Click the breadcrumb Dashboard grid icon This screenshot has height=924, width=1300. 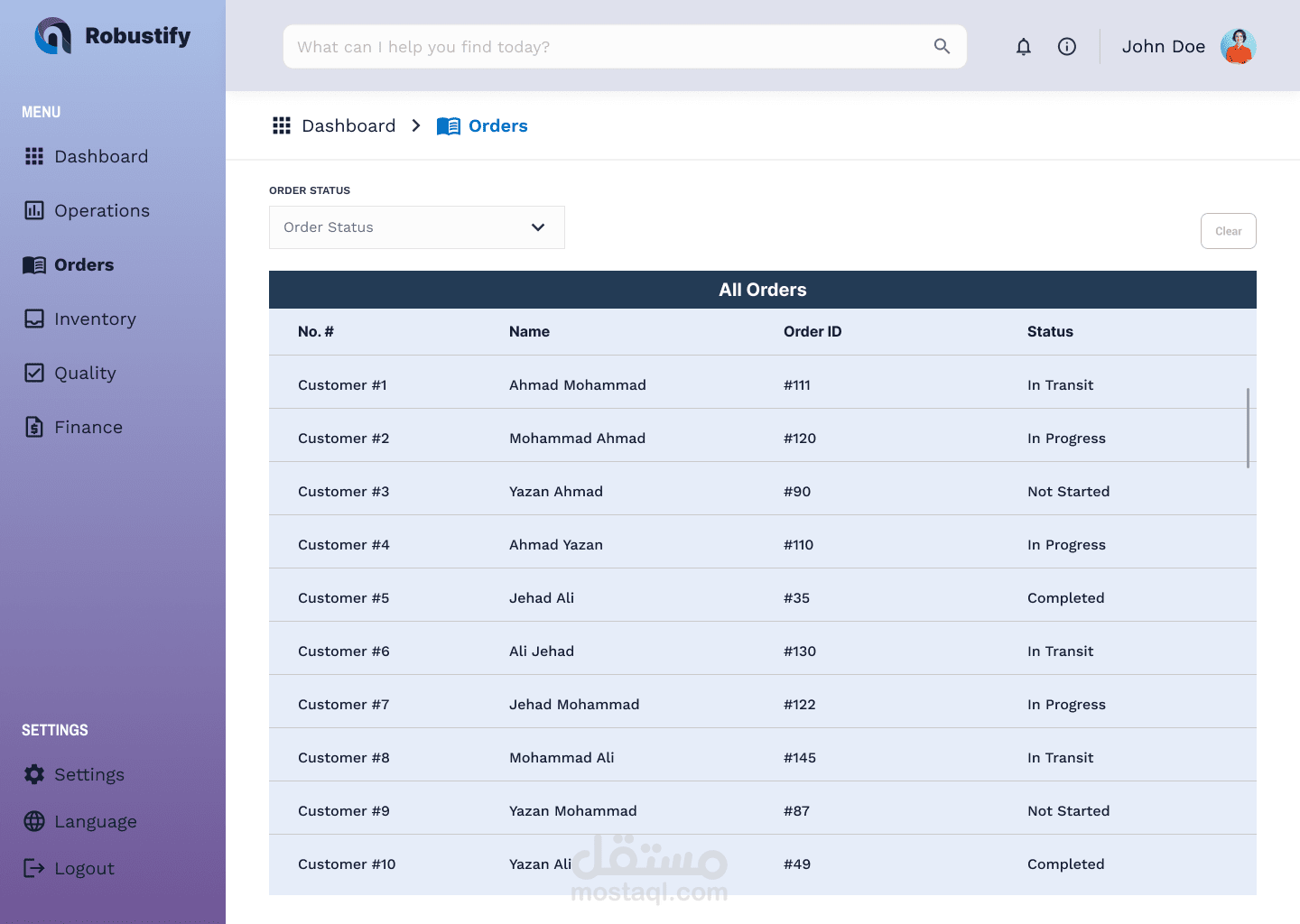tap(282, 125)
